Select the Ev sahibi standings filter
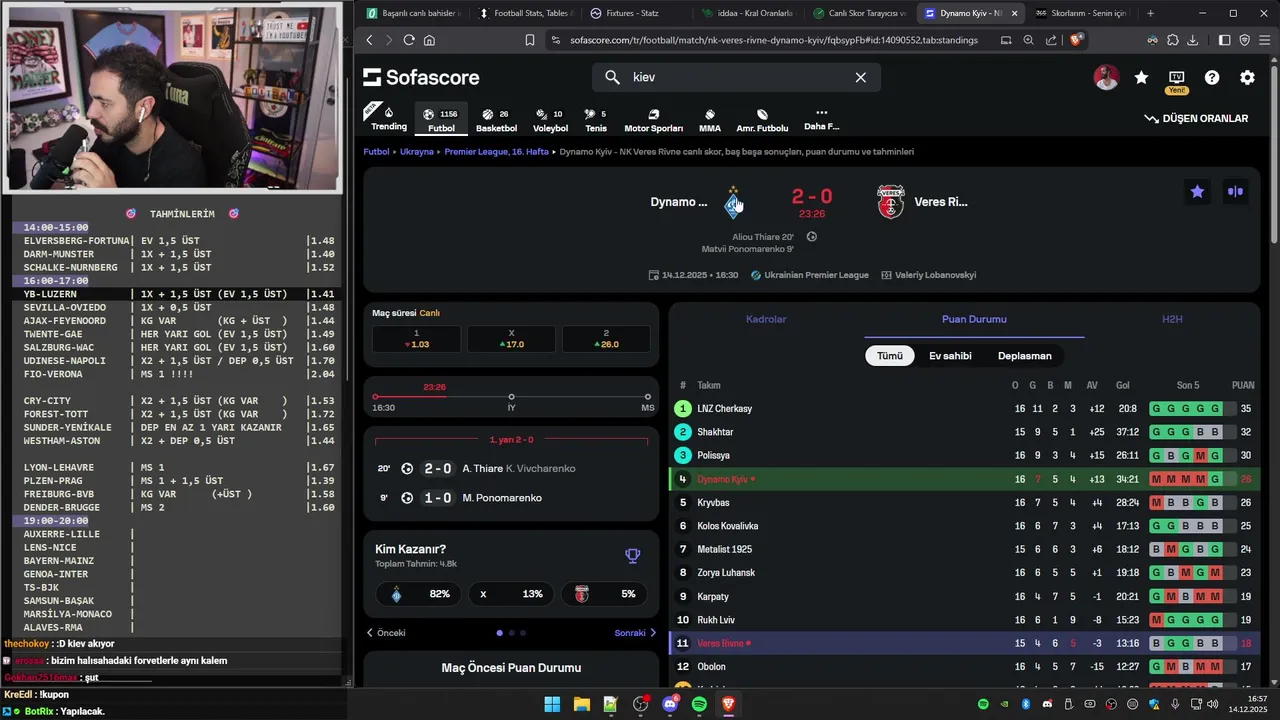This screenshot has height=720, width=1280. 950,355
